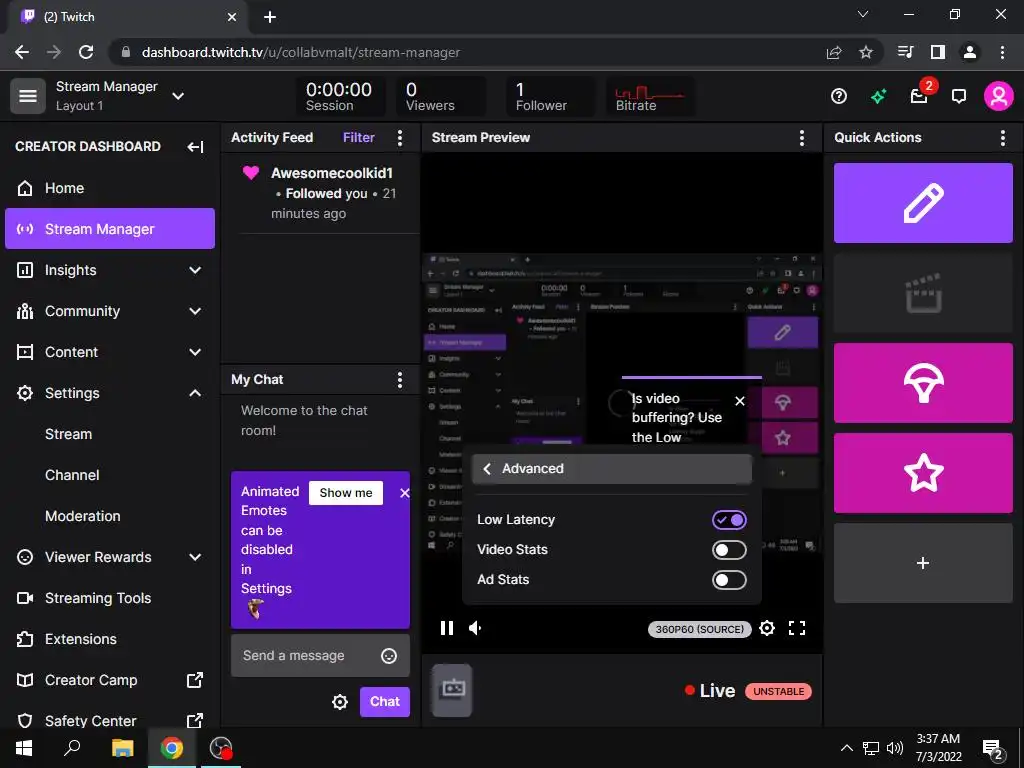Click the UNSTABLE stream status badge
Screen dimensions: 1024x768
click(778, 692)
